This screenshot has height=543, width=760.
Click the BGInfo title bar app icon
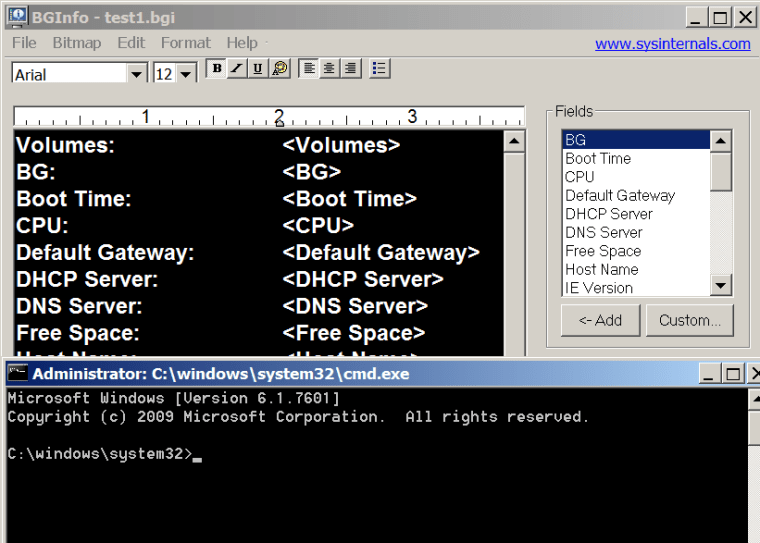pyautogui.click(x=17, y=16)
